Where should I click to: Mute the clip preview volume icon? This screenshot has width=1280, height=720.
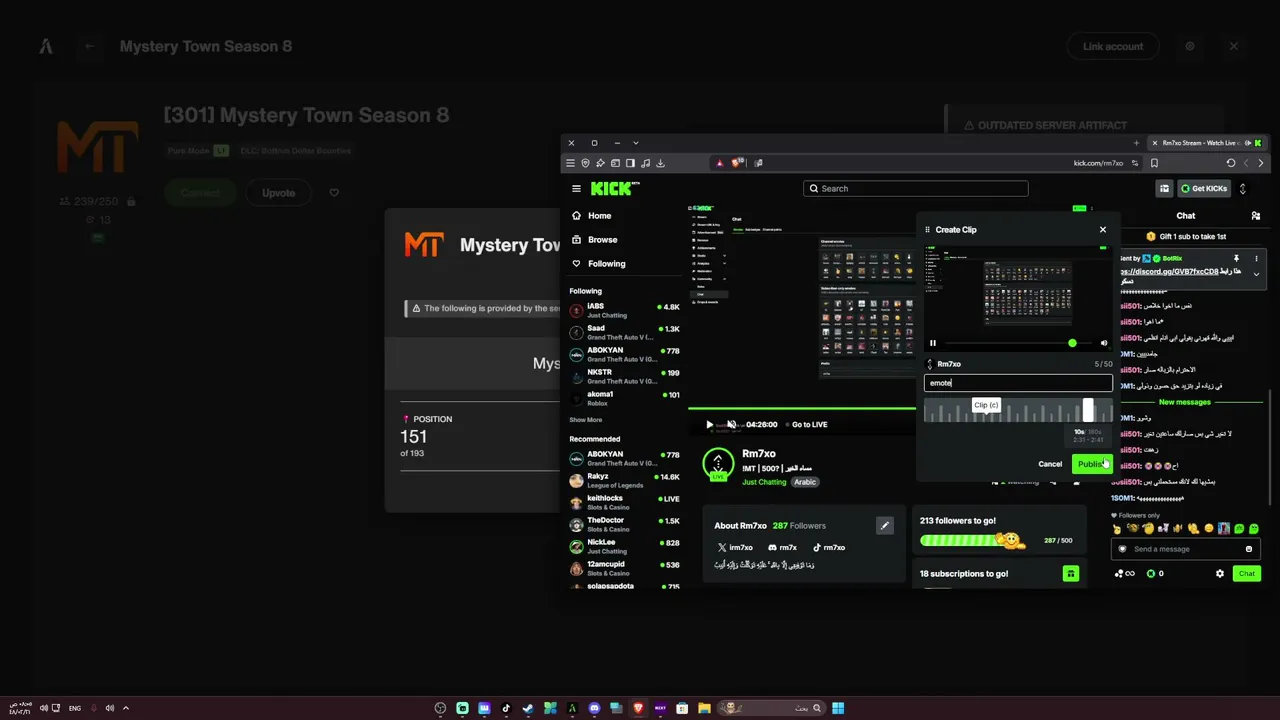[1104, 343]
